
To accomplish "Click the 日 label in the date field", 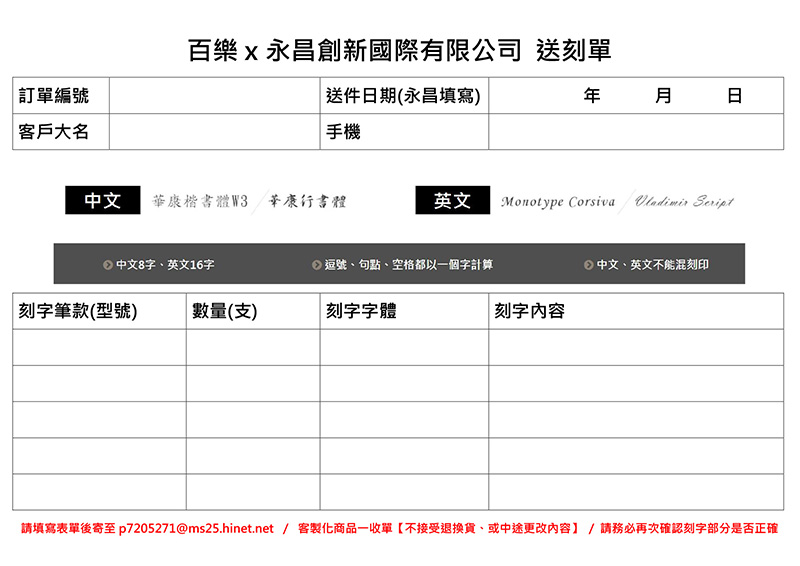I will point(735,96).
